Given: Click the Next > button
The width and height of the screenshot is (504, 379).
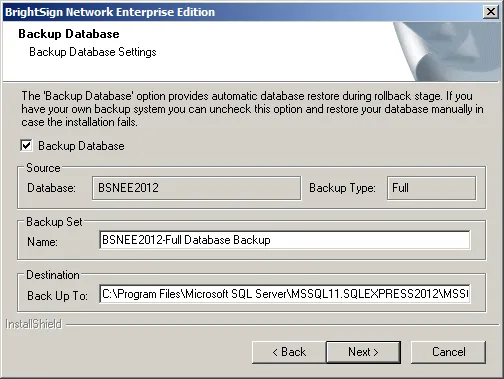Looking at the screenshot, I should tap(363, 352).
